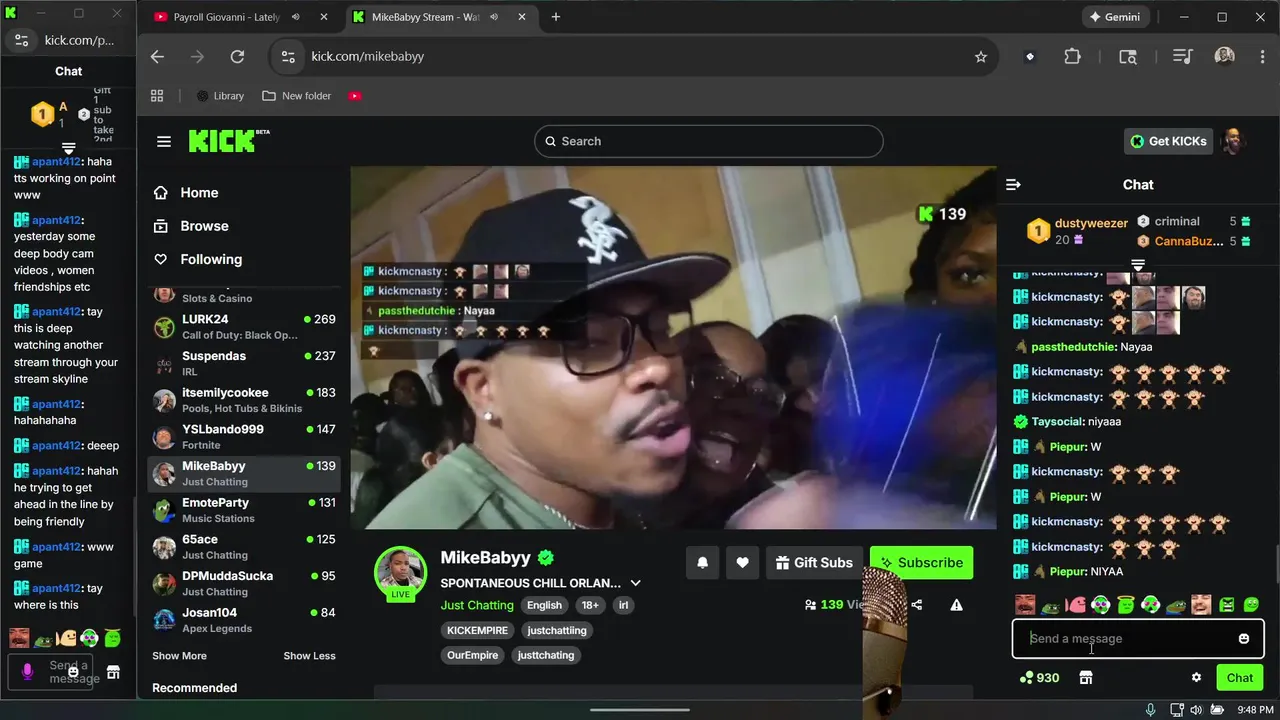Open LURK24 channel in the sidebar
1280x720 pixels.
point(244,327)
